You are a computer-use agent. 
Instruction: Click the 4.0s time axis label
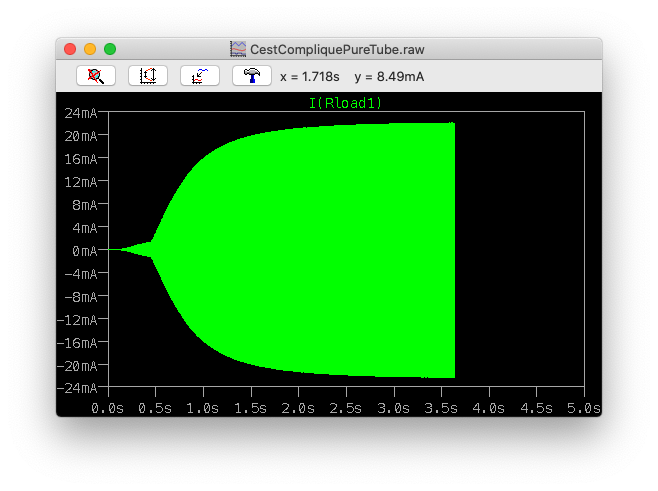[x=488, y=408]
